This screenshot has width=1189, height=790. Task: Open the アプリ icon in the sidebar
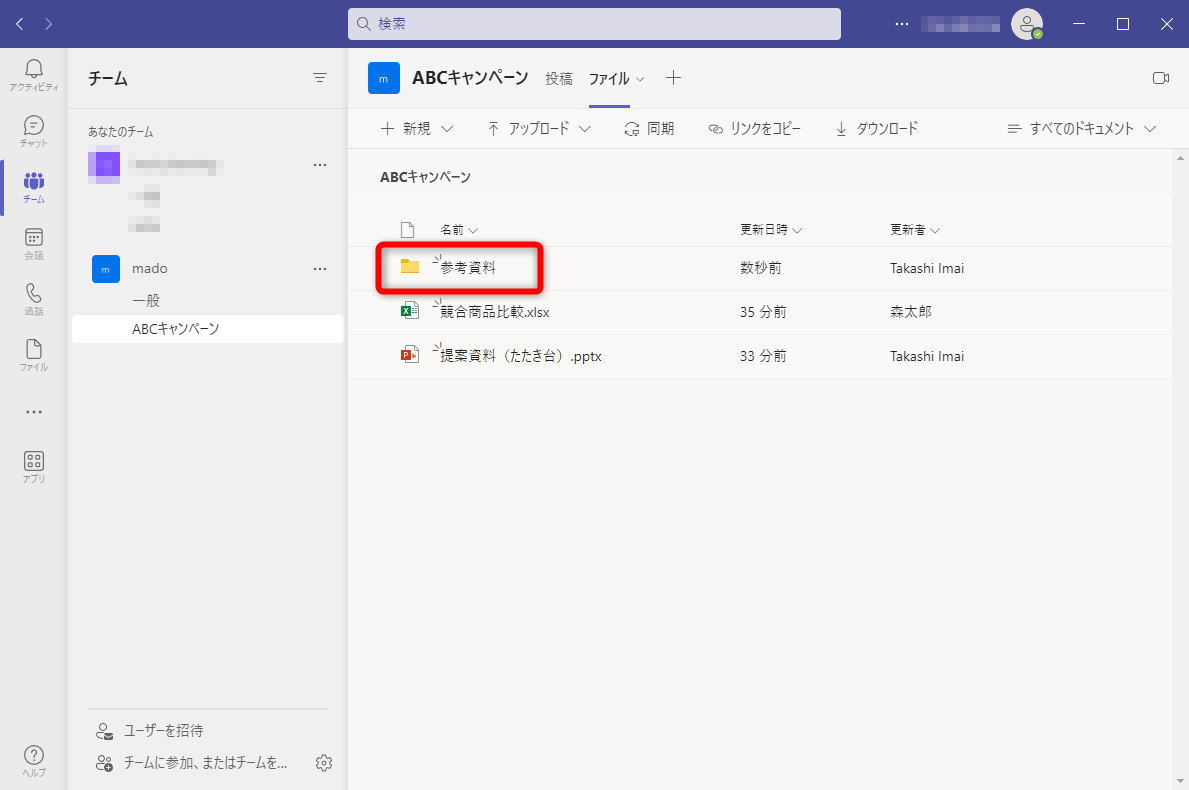pos(33,465)
